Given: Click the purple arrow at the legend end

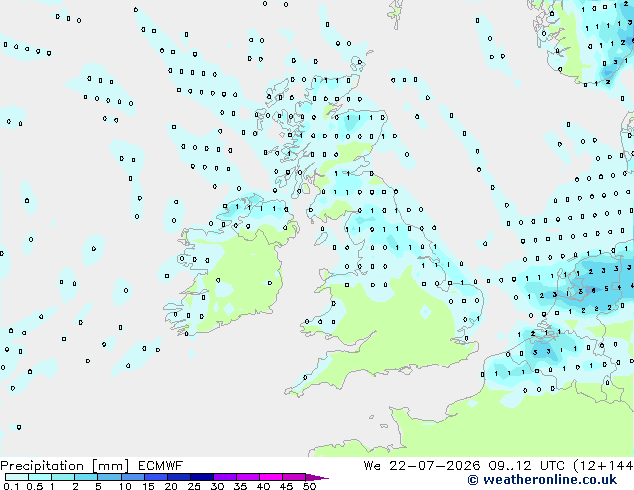Looking at the screenshot, I should point(317,477).
